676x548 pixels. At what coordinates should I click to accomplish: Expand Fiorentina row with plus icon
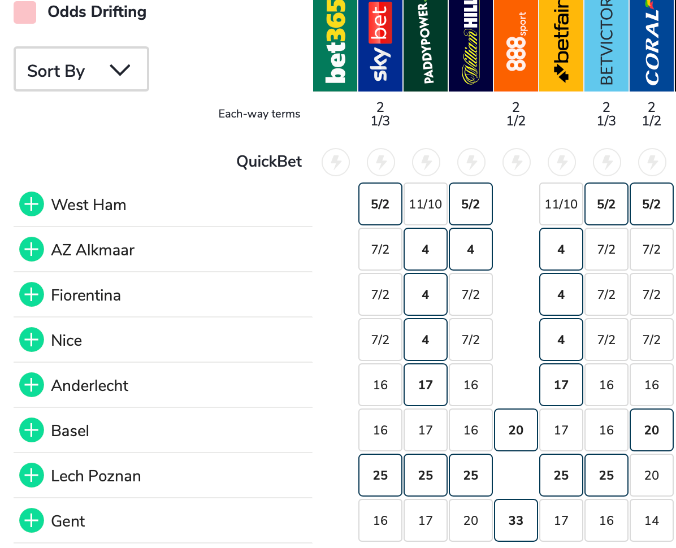[32, 295]
